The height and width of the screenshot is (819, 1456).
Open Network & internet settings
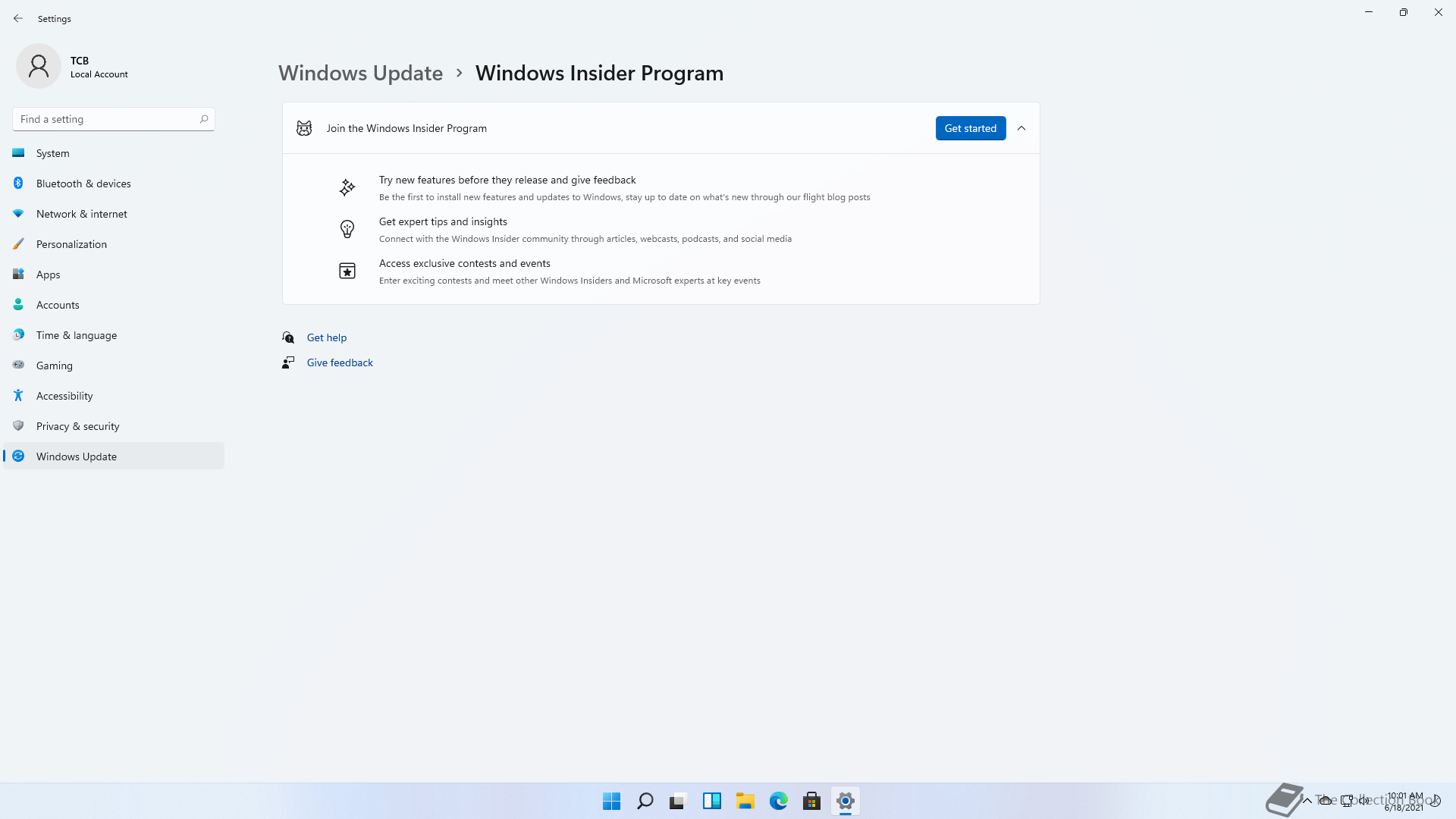point(114,214)
